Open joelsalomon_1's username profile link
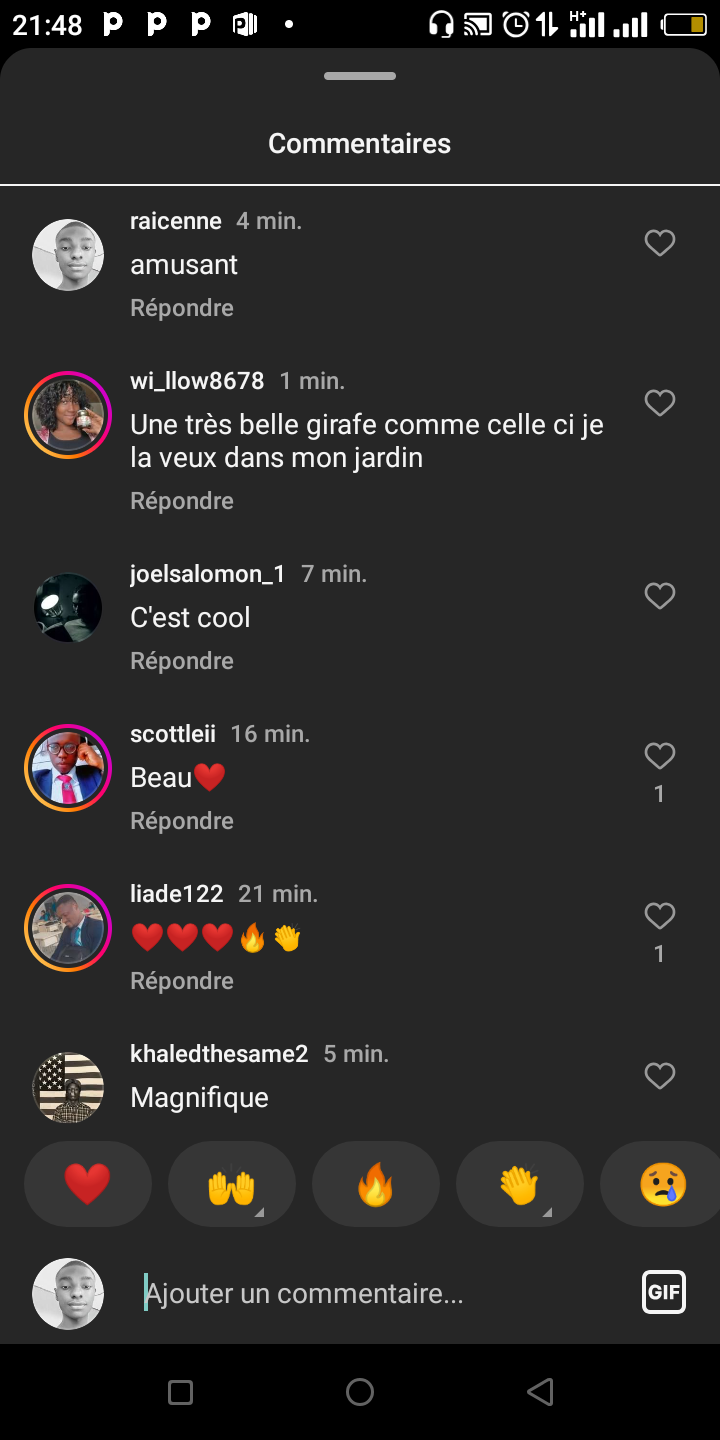This screenshot has width=720, height=1440. tap(207, 574)
